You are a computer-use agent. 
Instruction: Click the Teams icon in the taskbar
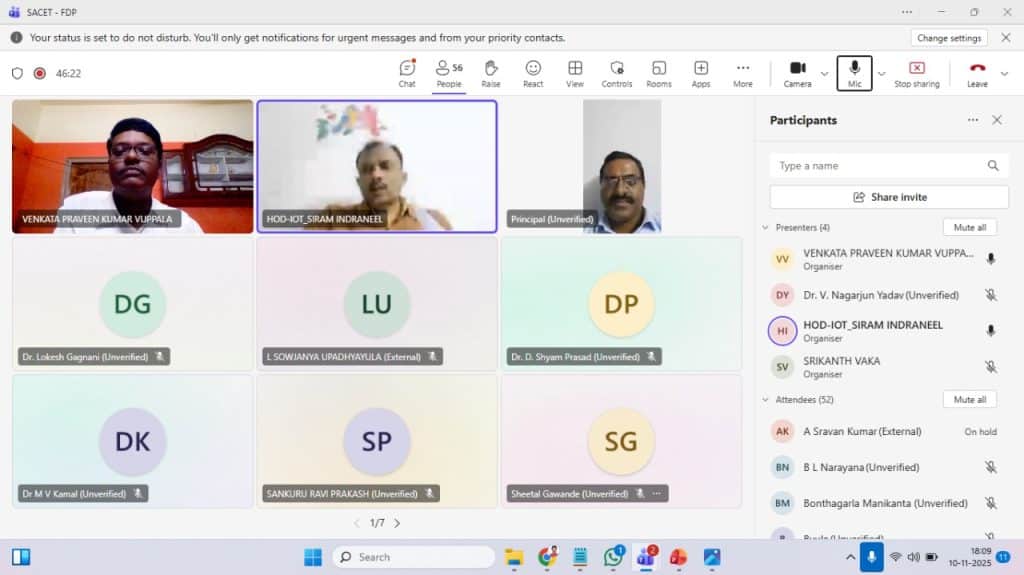click(x=646, y=557)
